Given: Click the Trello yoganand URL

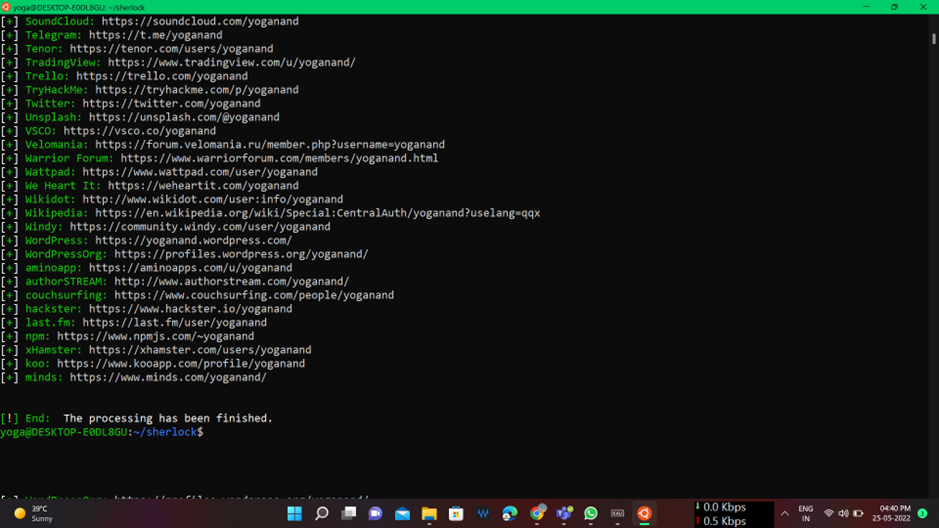Looking at the screenshot, I should tap(162, 76).
